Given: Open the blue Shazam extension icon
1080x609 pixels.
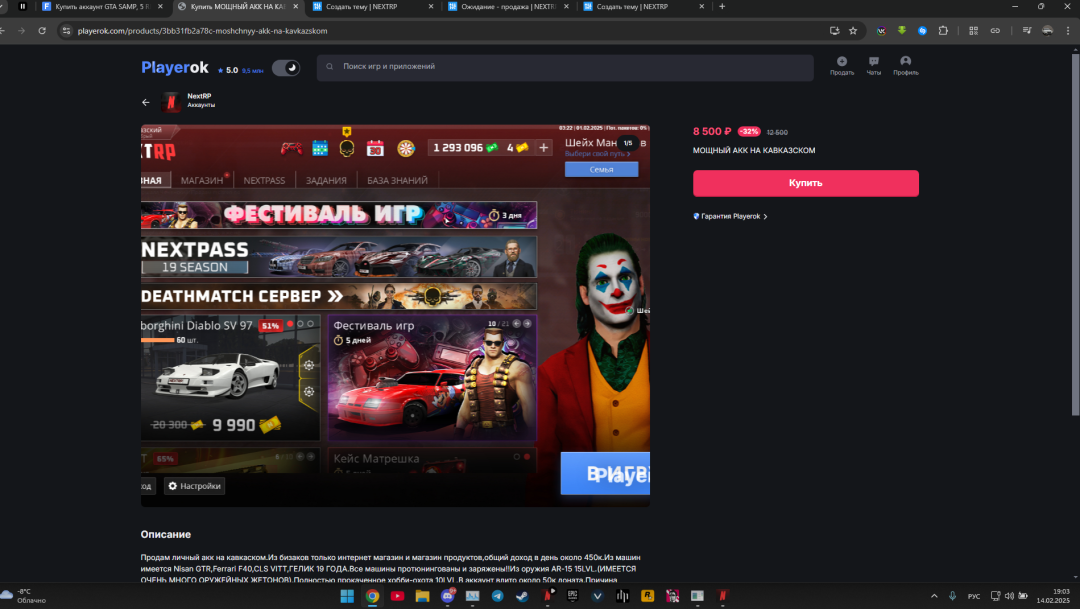Looking at the screenshot, I should tap(922, 31).
